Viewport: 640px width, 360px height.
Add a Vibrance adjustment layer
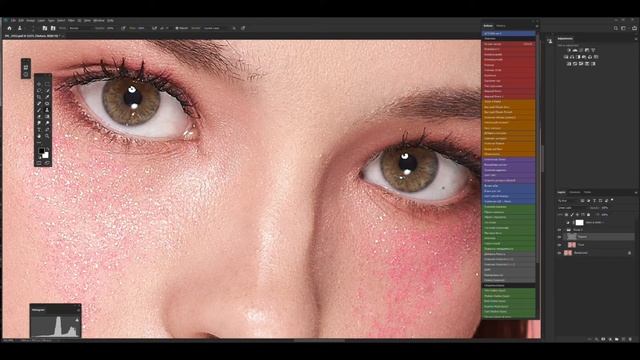coord(593,50)
